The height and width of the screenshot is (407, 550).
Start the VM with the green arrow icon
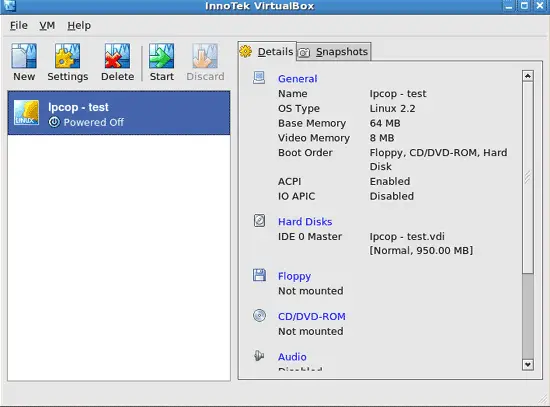tap(161, 56)
